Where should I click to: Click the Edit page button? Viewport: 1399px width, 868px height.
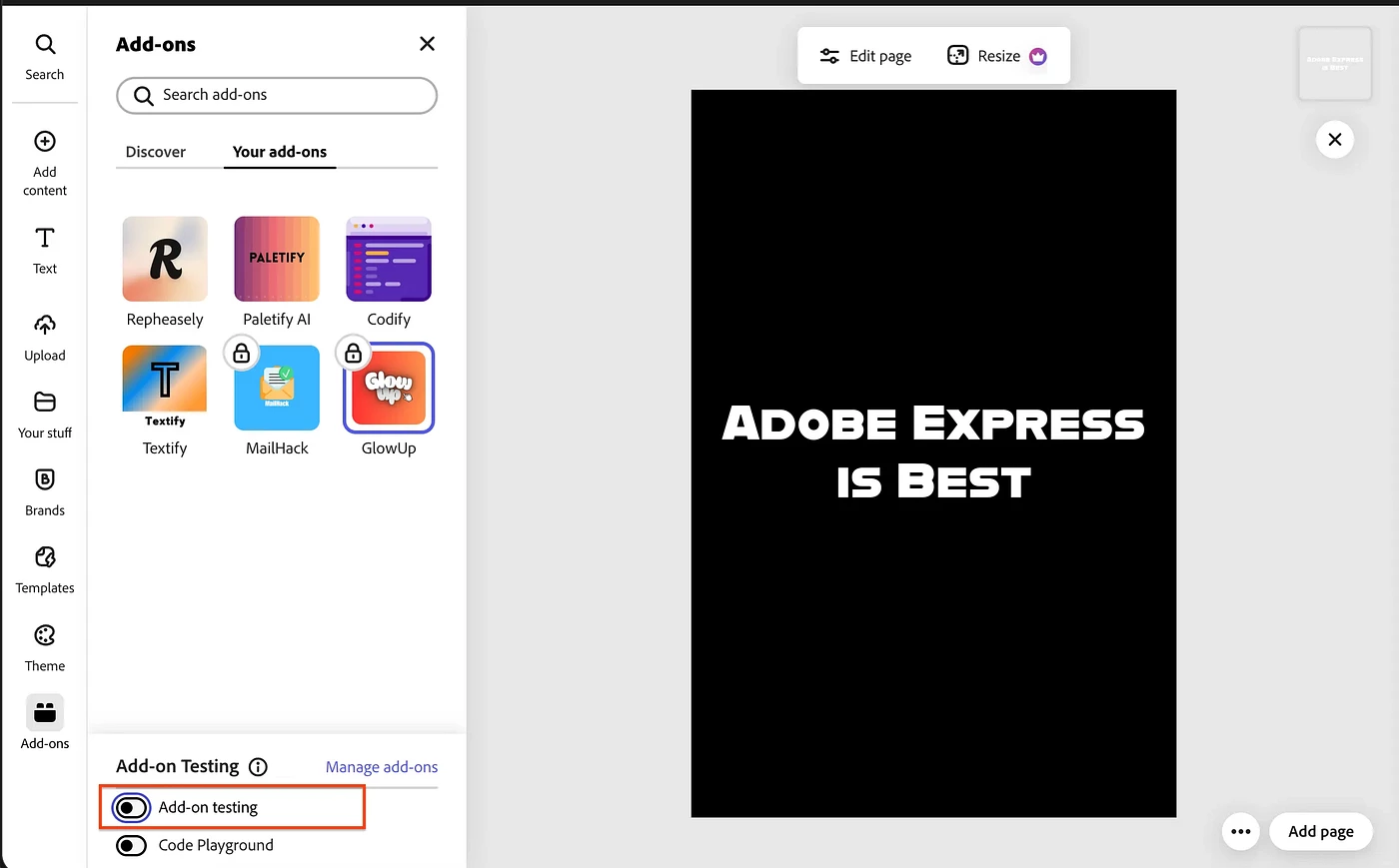865,56
